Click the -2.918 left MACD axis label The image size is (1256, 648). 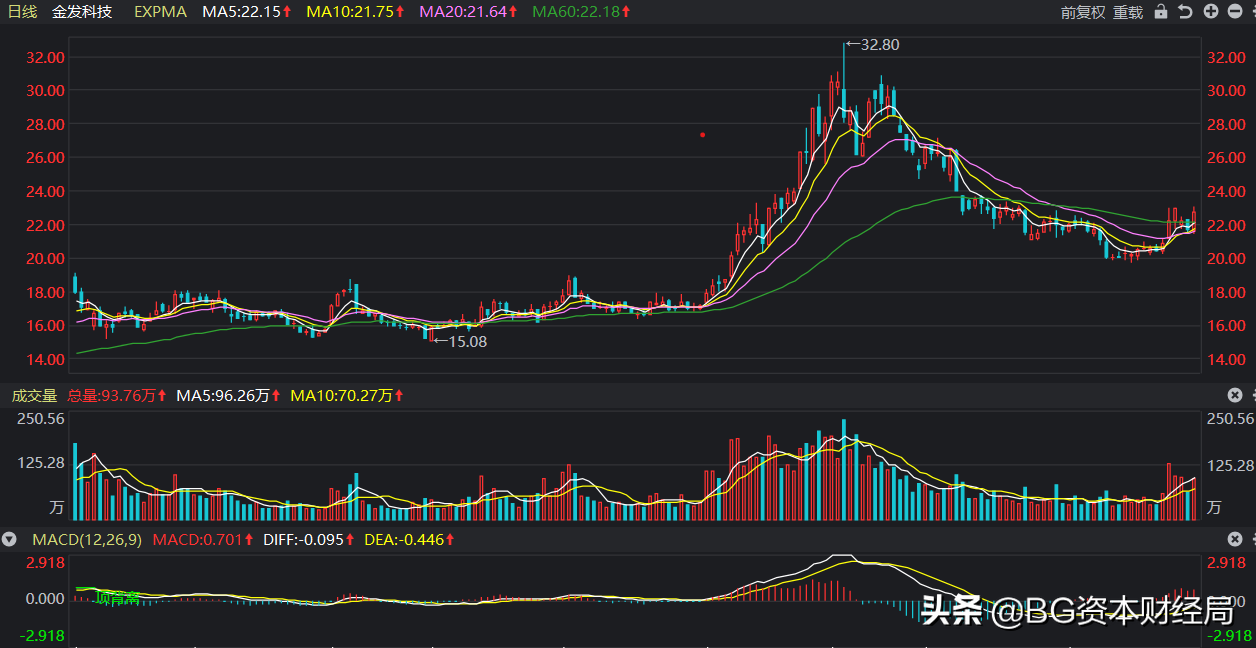click(x=42, y=636)
